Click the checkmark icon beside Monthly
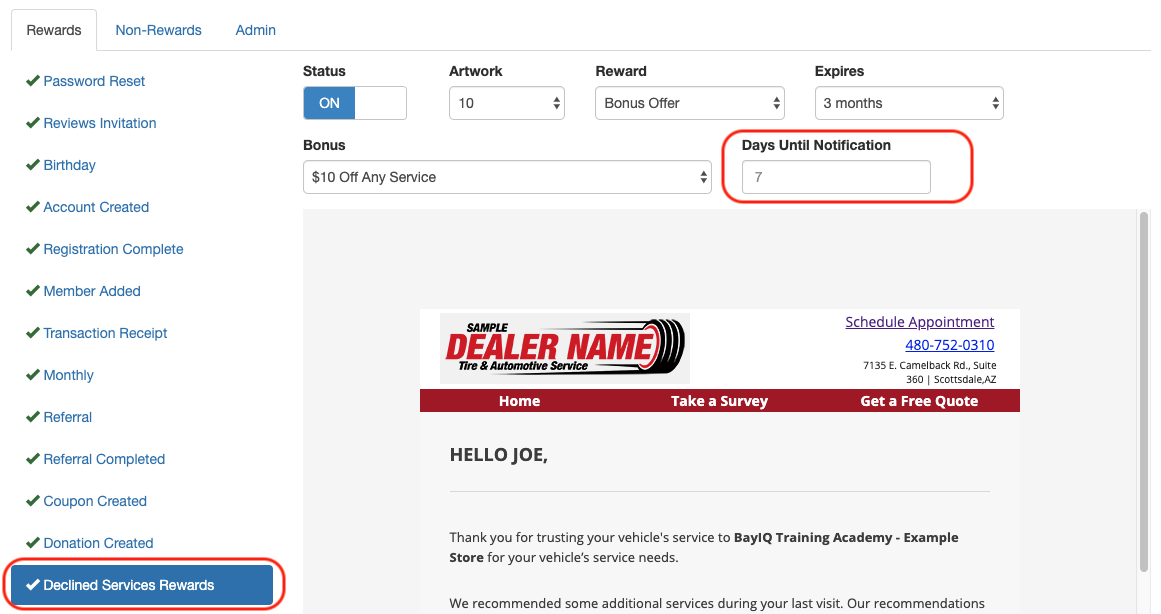The width and height of the screenshot is (1161, 614). [x=33, y=375]
